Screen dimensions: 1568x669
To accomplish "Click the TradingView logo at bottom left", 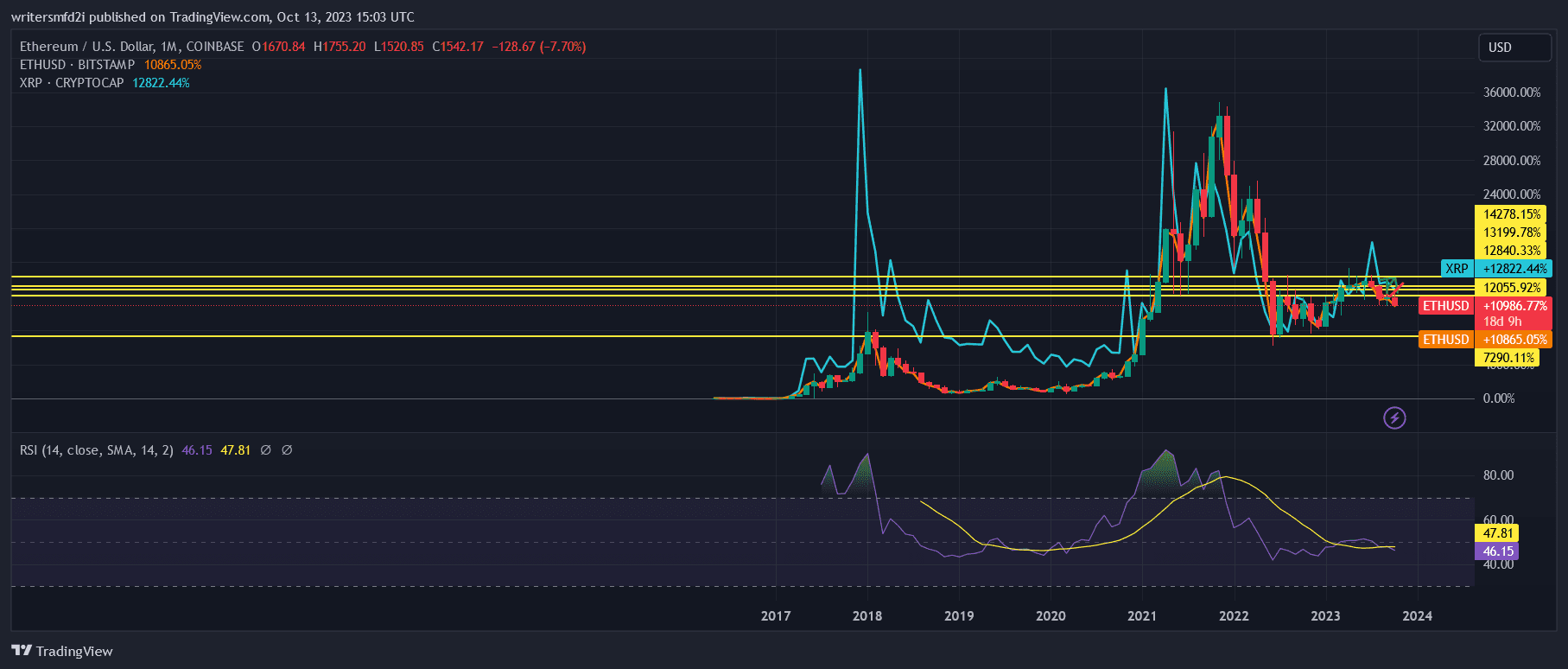I will point(62,651).
